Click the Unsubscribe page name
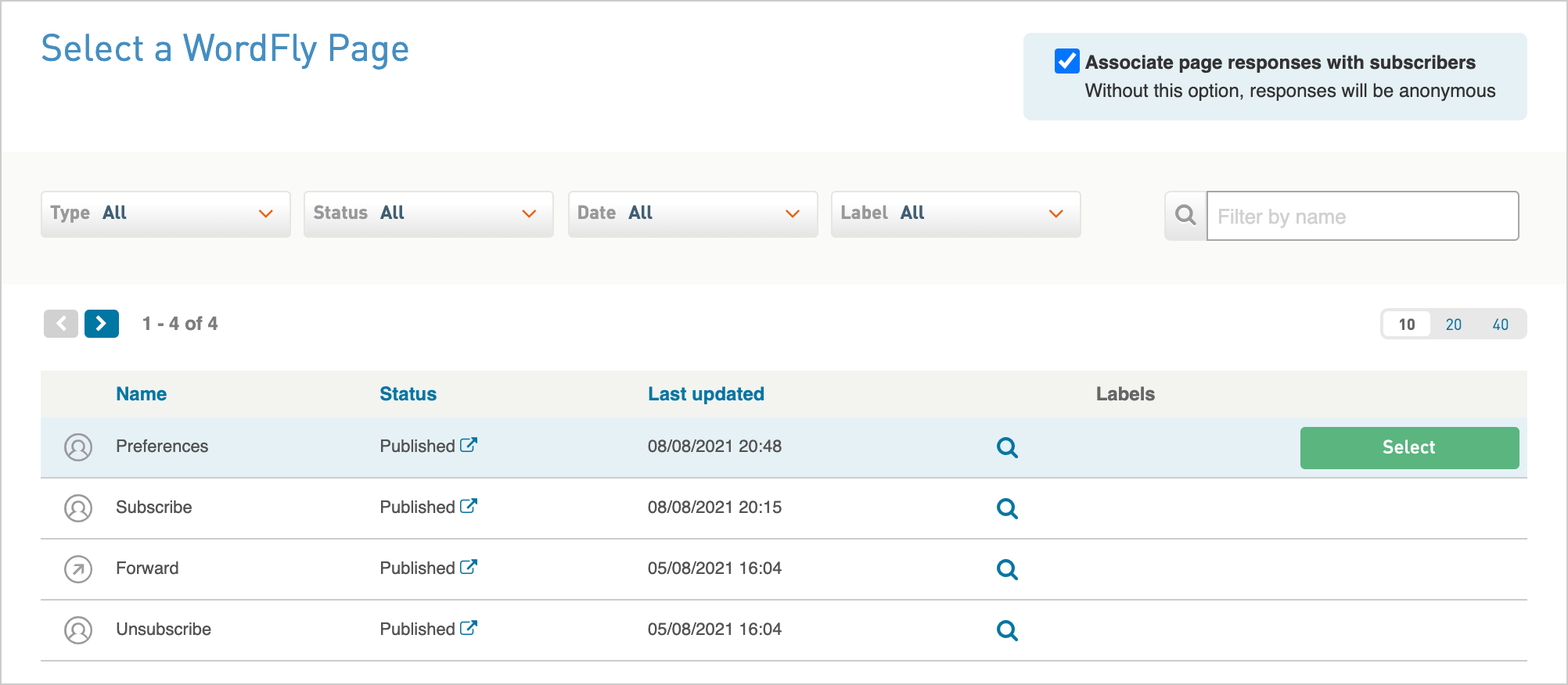Image resolution: width=1568 pixels, height=685 pixels. (x=164, y=629)
